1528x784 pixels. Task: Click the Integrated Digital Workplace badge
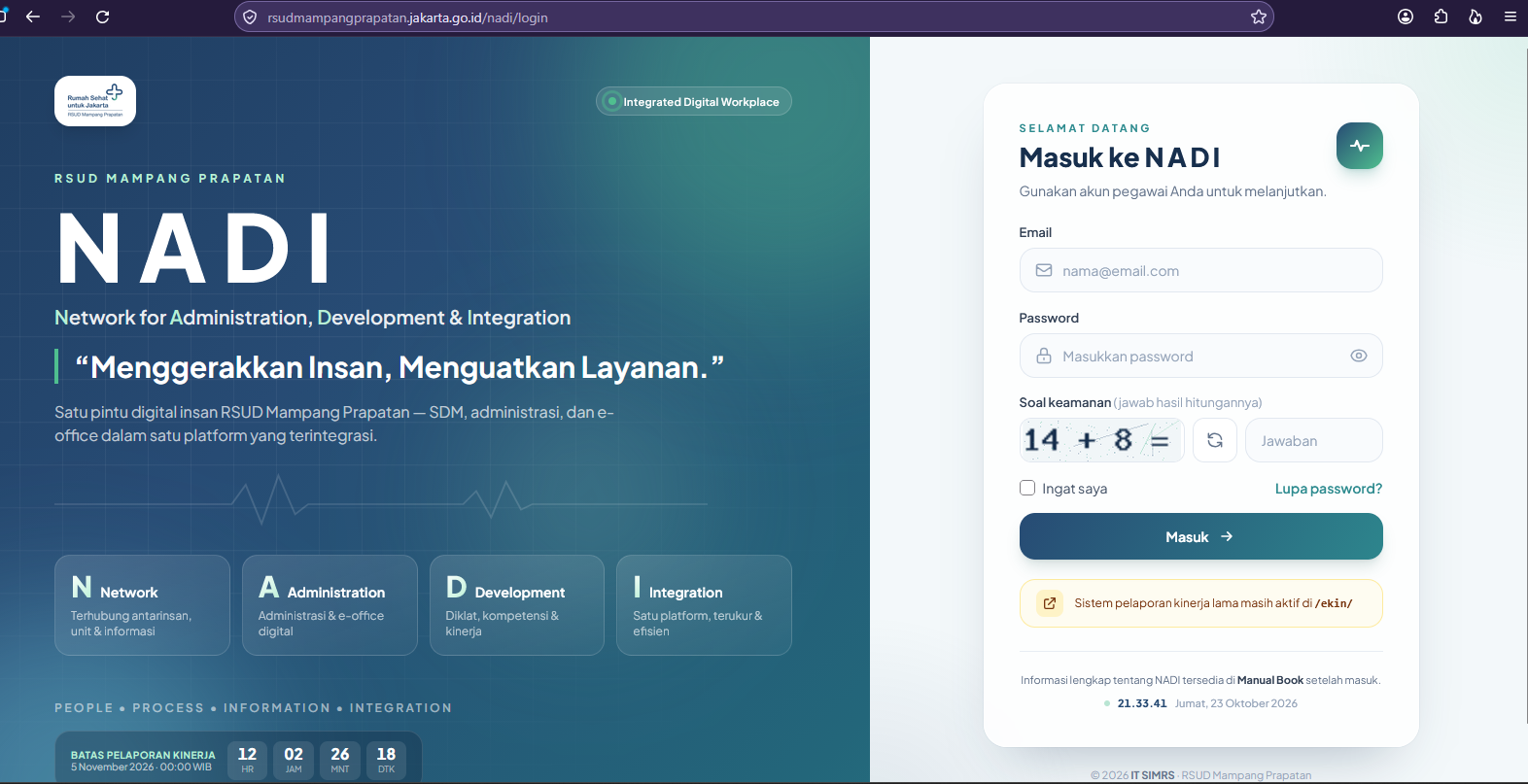click(694, 101)
